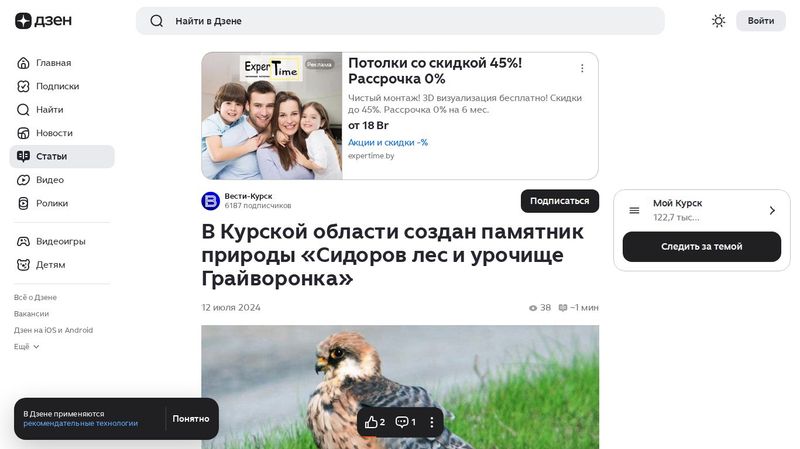Click the Вести-Курск channel avatar
The width and height of the screenshot is (800, 449).
[210, 201]
